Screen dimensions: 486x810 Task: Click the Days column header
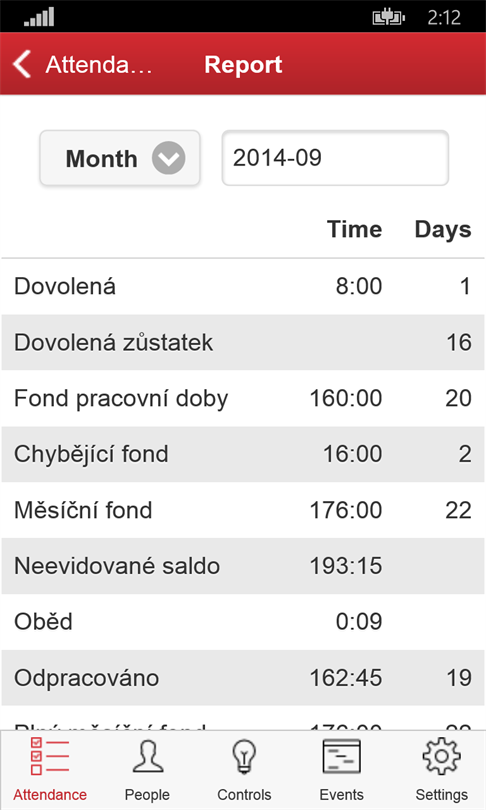[x=443, y=229]
